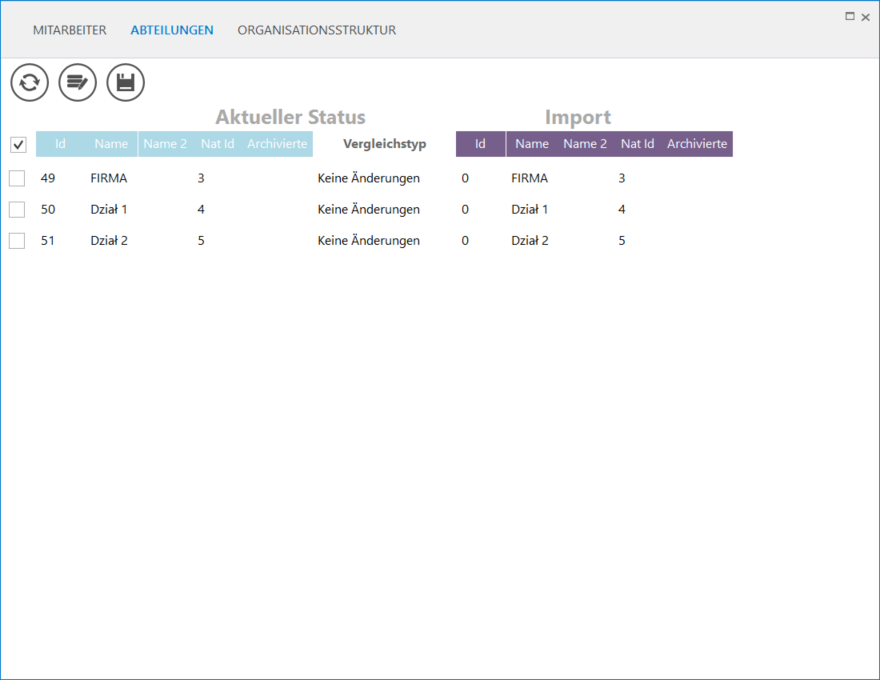This screenshot has width=880, height=680.
Task: Click Import Id 0 in the FIRMA row
Action: [x=465, y=178]
